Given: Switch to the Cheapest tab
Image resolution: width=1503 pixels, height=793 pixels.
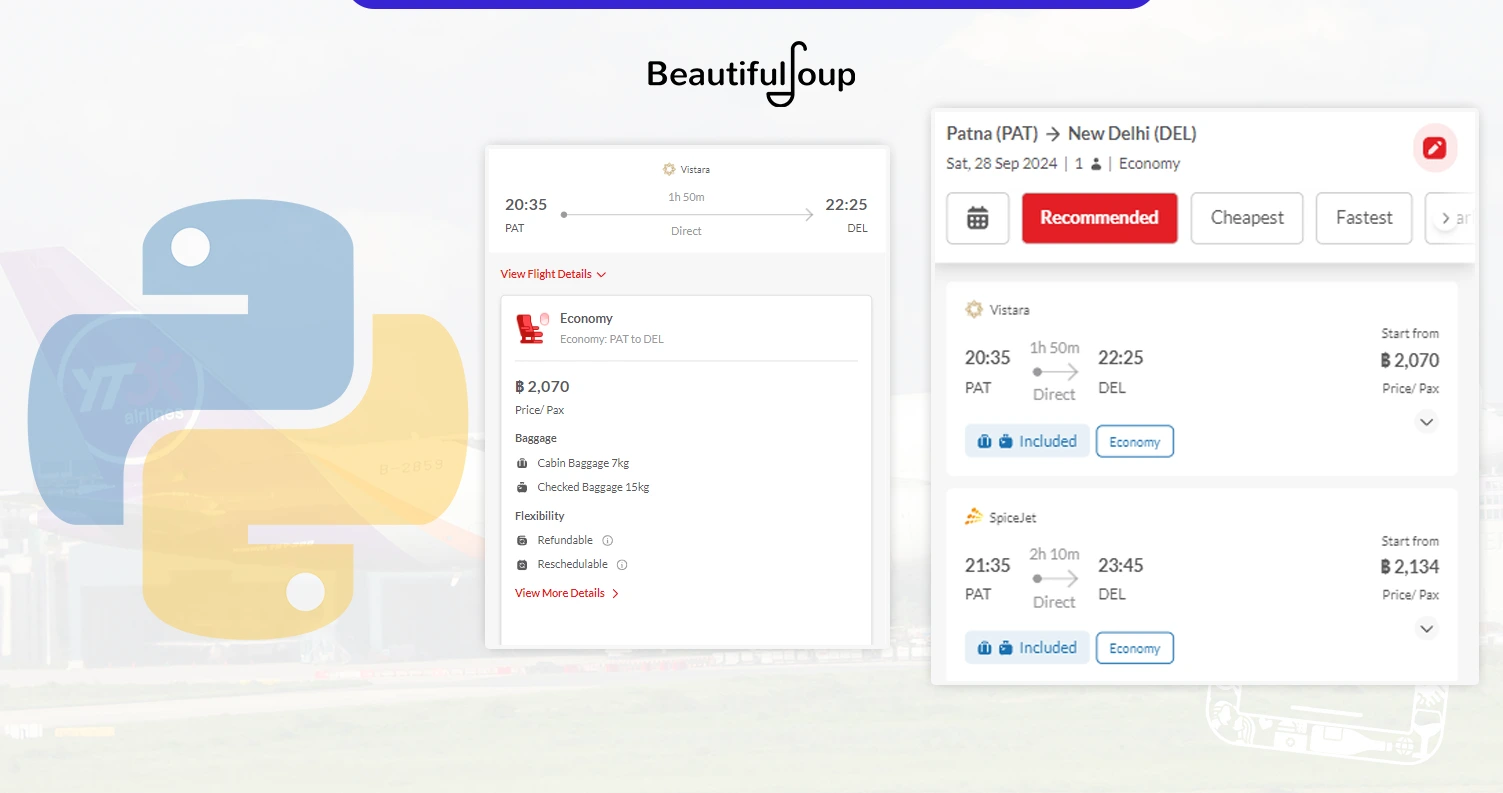Looking at the screenshot, I should click(1246, 218).
